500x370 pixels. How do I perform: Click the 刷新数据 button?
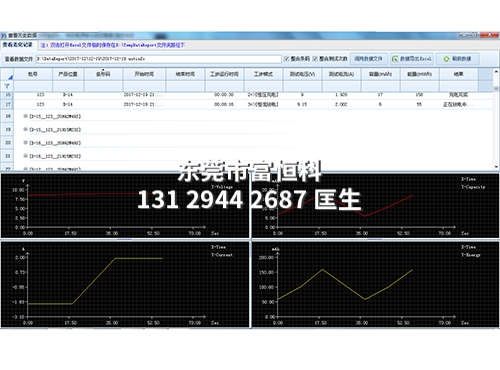click(x=457, y=59)
